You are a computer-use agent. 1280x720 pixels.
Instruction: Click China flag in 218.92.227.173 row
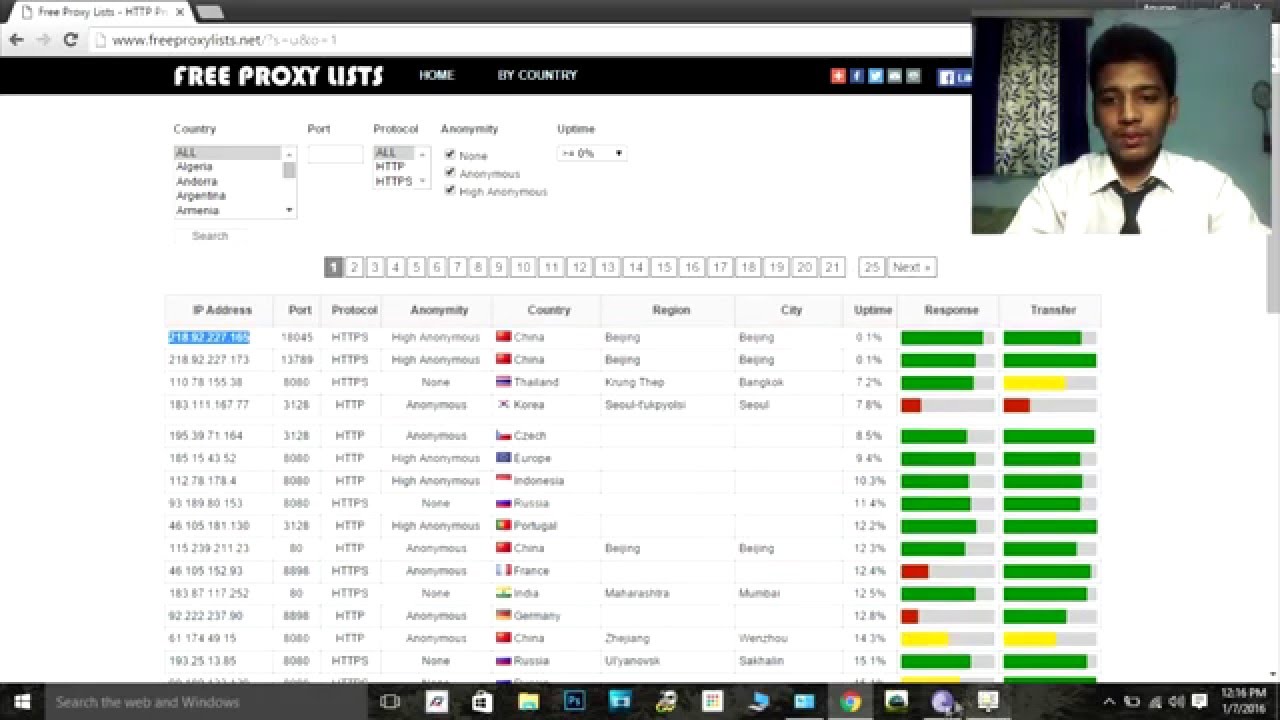pos(503,359)
